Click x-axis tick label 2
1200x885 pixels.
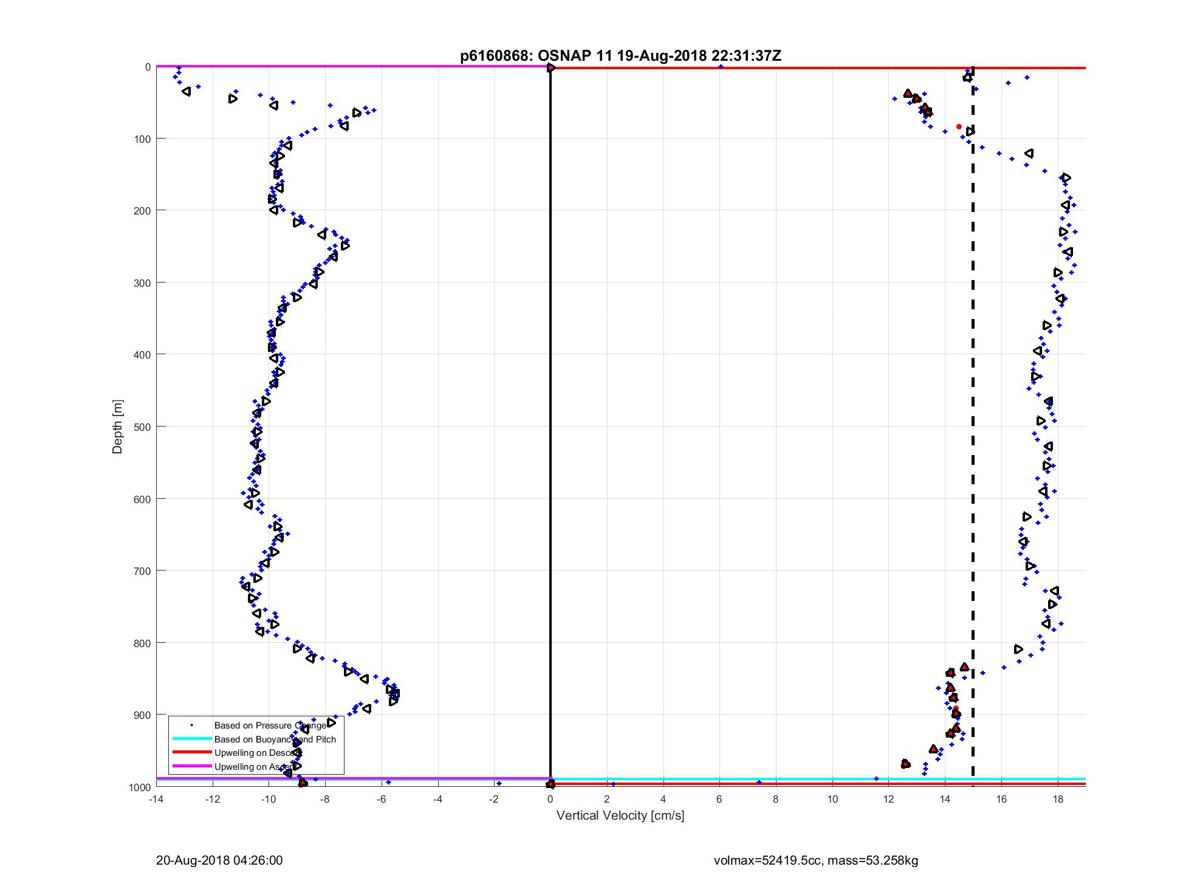click(x=607, y=799)
